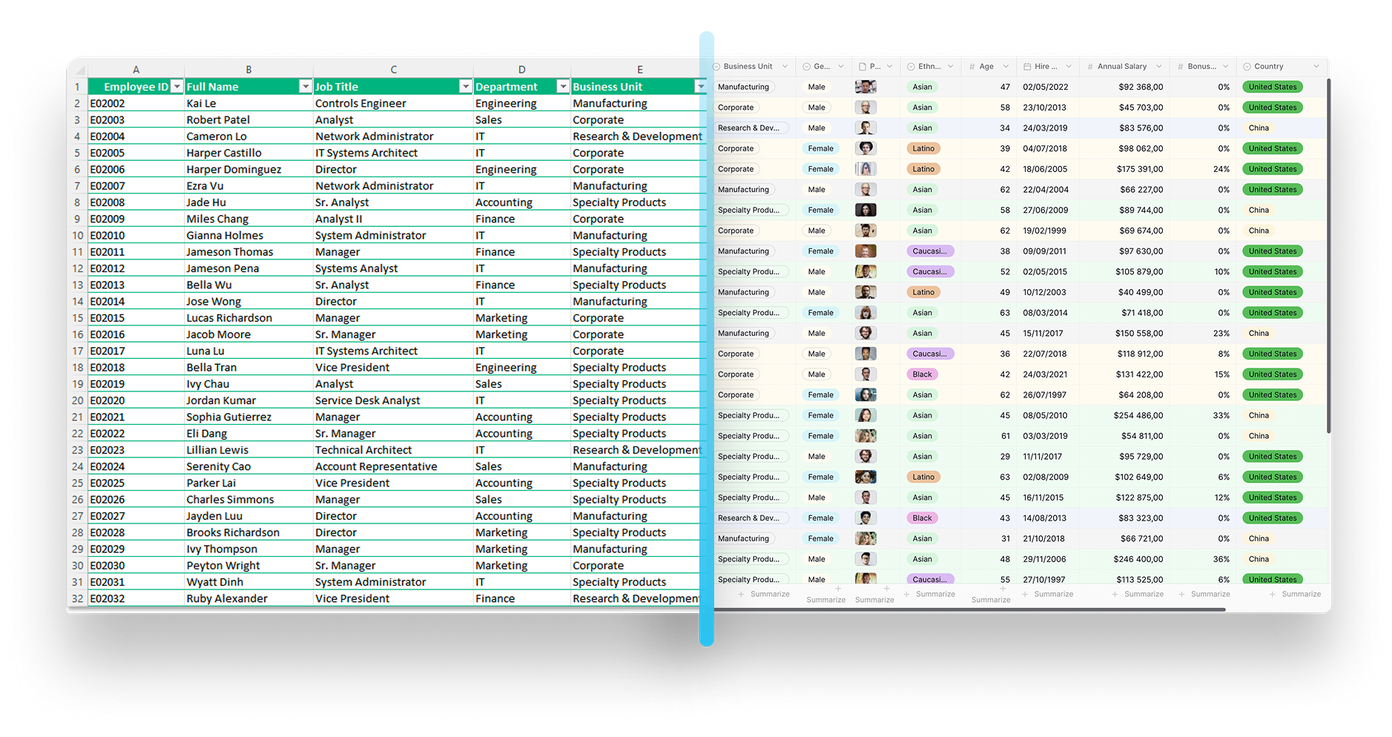Open the Annual Salary column chevron menu

(1158, 66)
